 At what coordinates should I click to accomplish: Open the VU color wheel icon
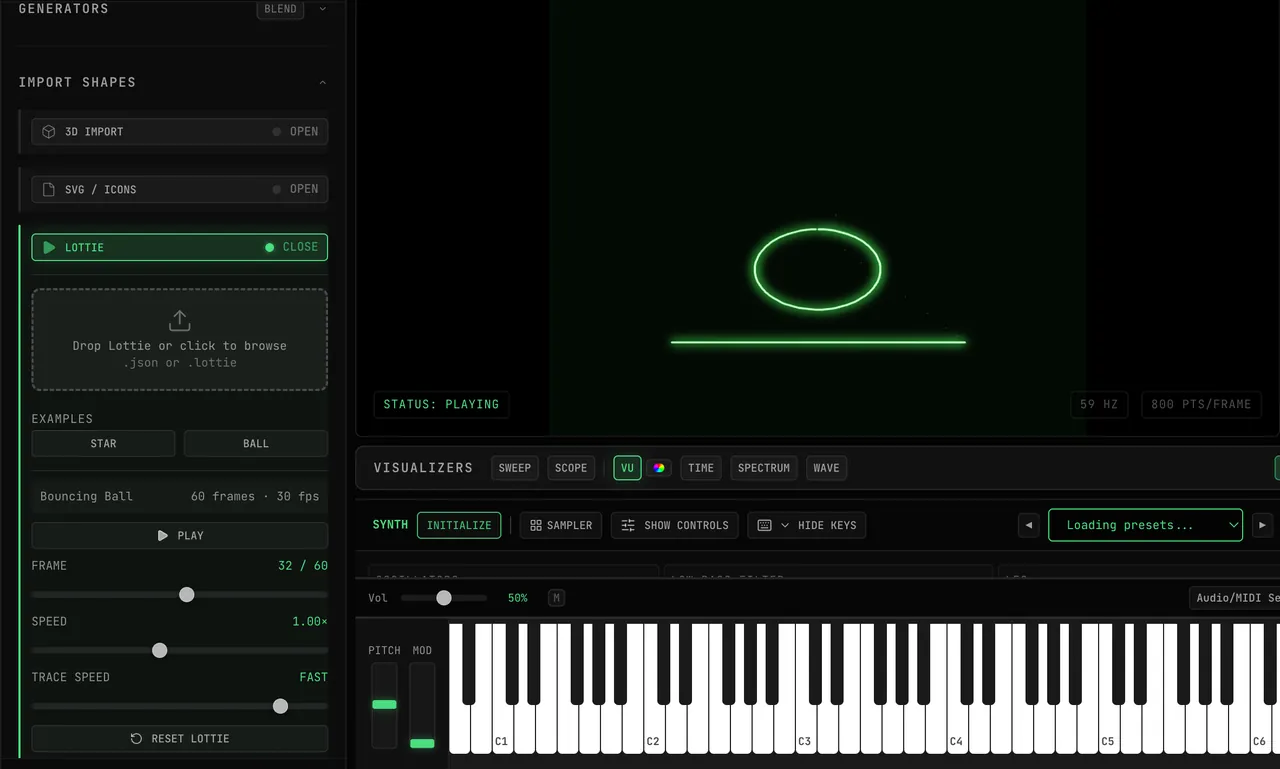pyautogui.click(x=659, y=468)
